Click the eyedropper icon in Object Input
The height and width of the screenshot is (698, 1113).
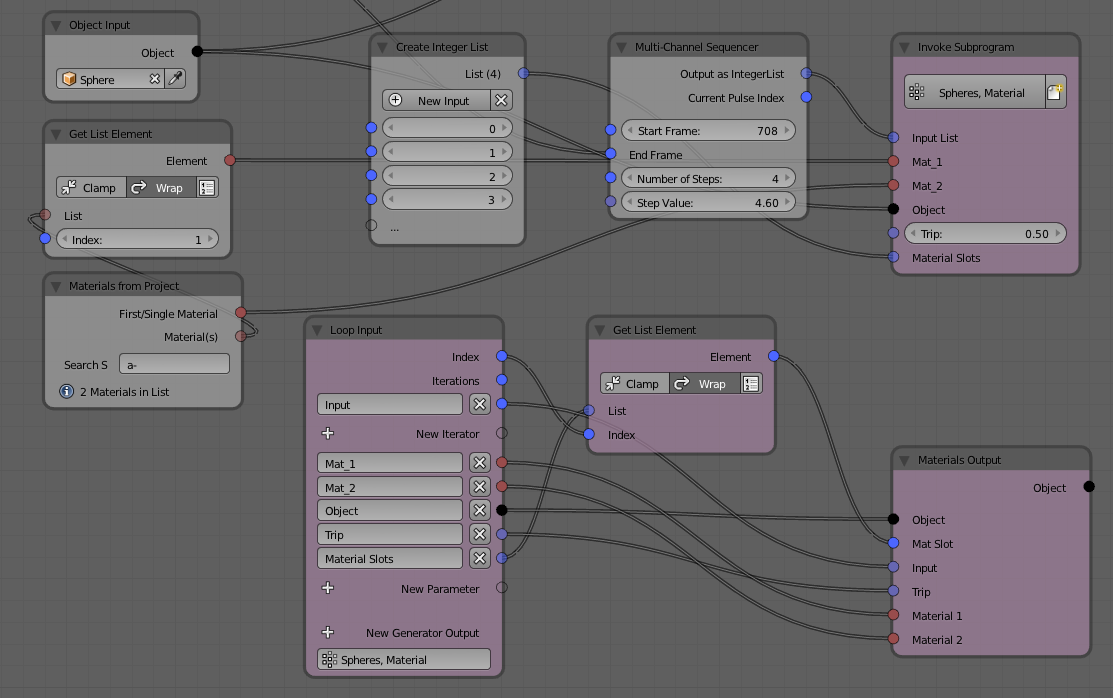coord(176,80)
